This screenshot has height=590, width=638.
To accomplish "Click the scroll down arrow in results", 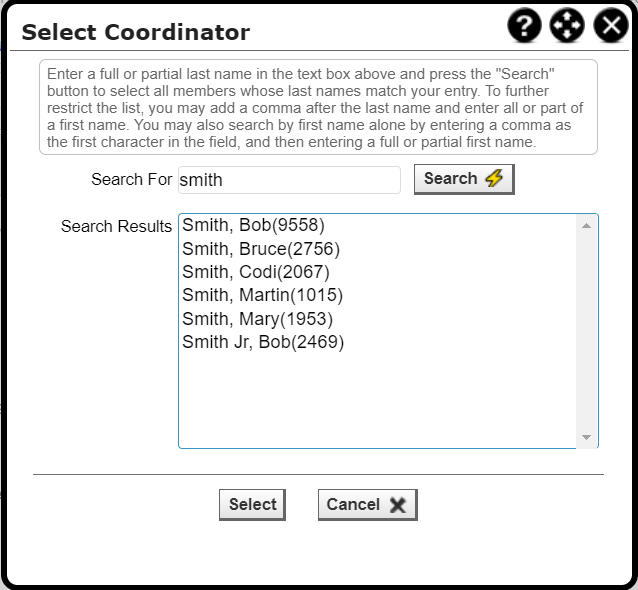I will [x=586, y=437].
